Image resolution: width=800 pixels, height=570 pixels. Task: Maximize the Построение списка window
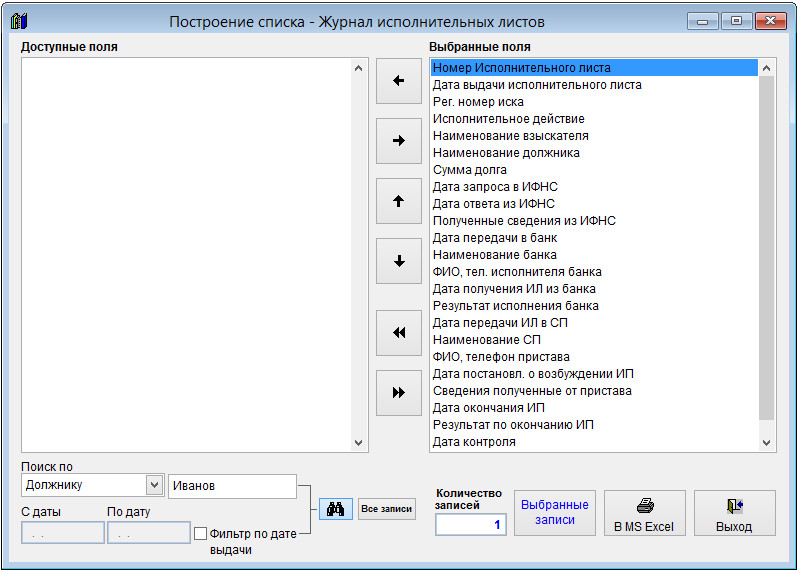[736, 21]
